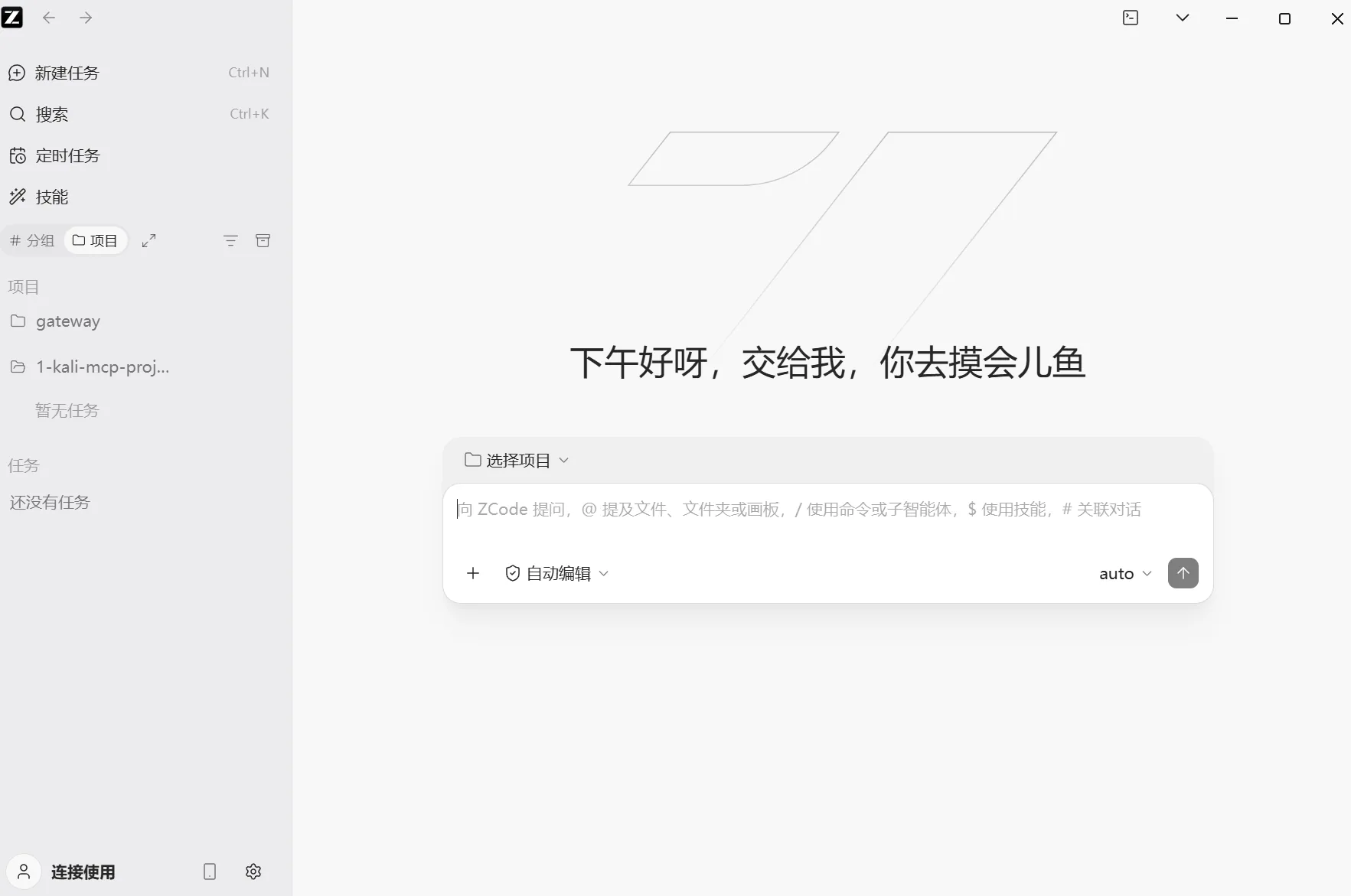This screenshot has height=896, width=1351.
Task: Click the chevron down icon in title bar
Action: pyautogui.click(x=1183, y=18)
